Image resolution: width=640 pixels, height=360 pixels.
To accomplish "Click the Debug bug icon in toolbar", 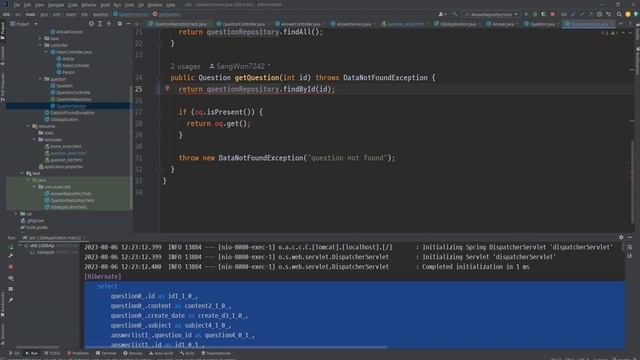I will (535, 14).
